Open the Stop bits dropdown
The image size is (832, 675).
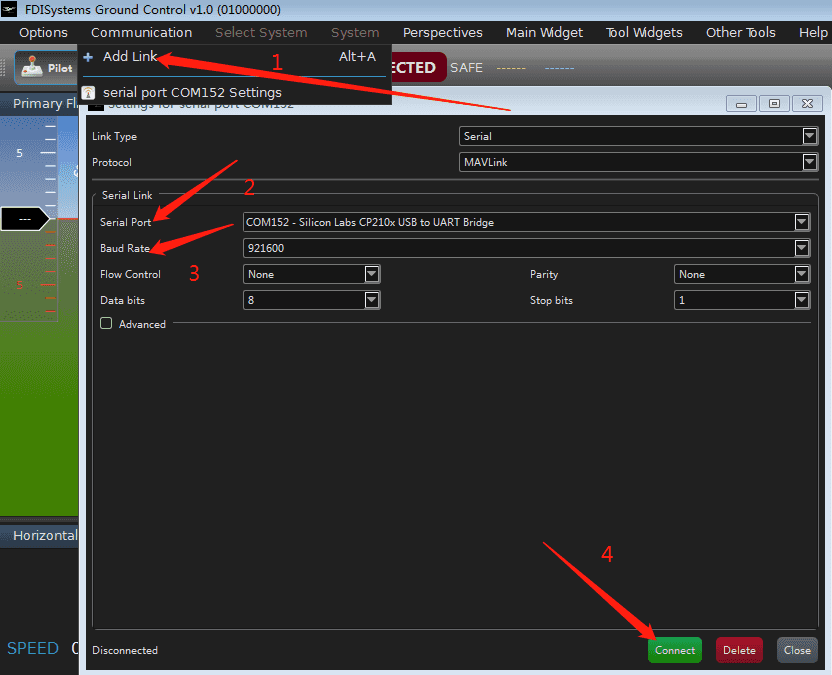click(742, 300)
